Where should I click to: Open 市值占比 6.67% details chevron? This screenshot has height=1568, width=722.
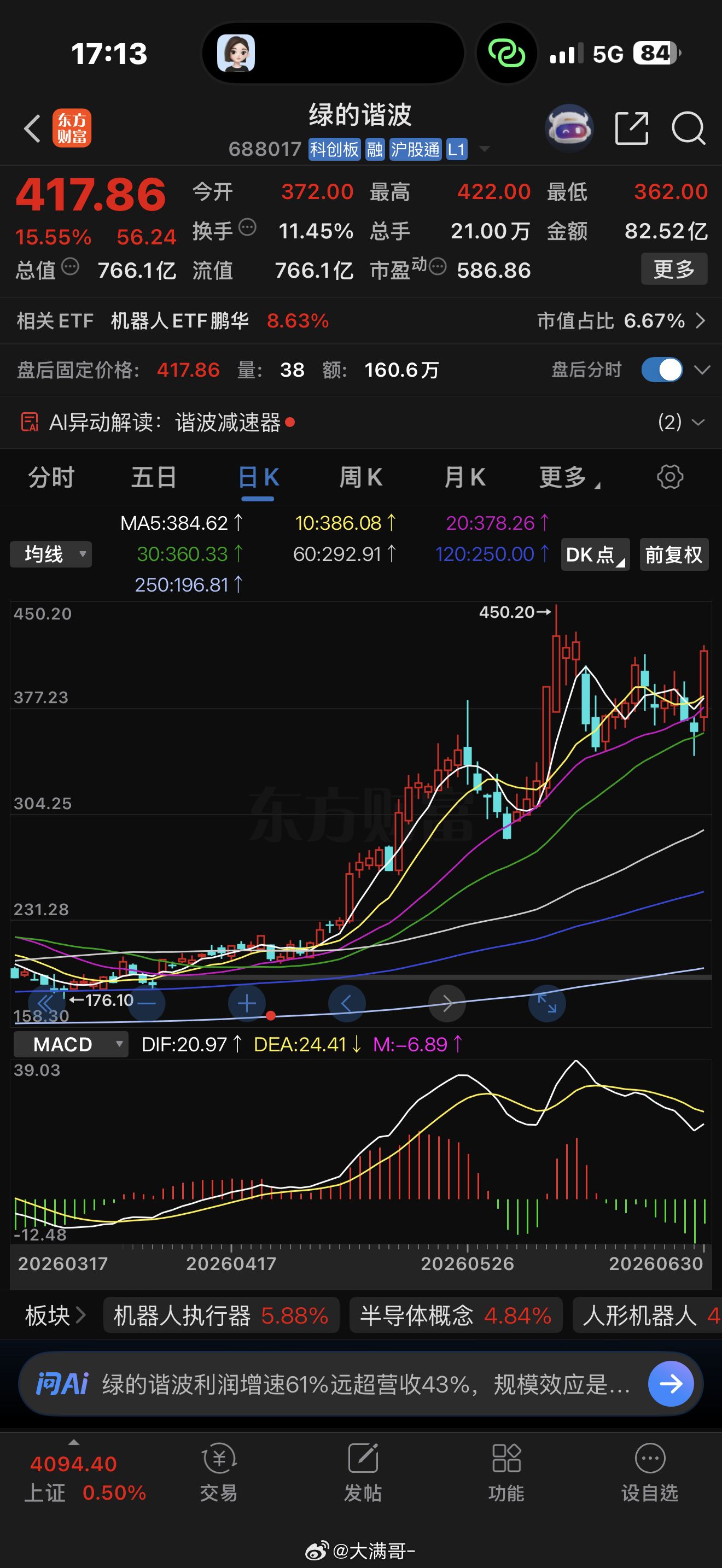point(700,321)
